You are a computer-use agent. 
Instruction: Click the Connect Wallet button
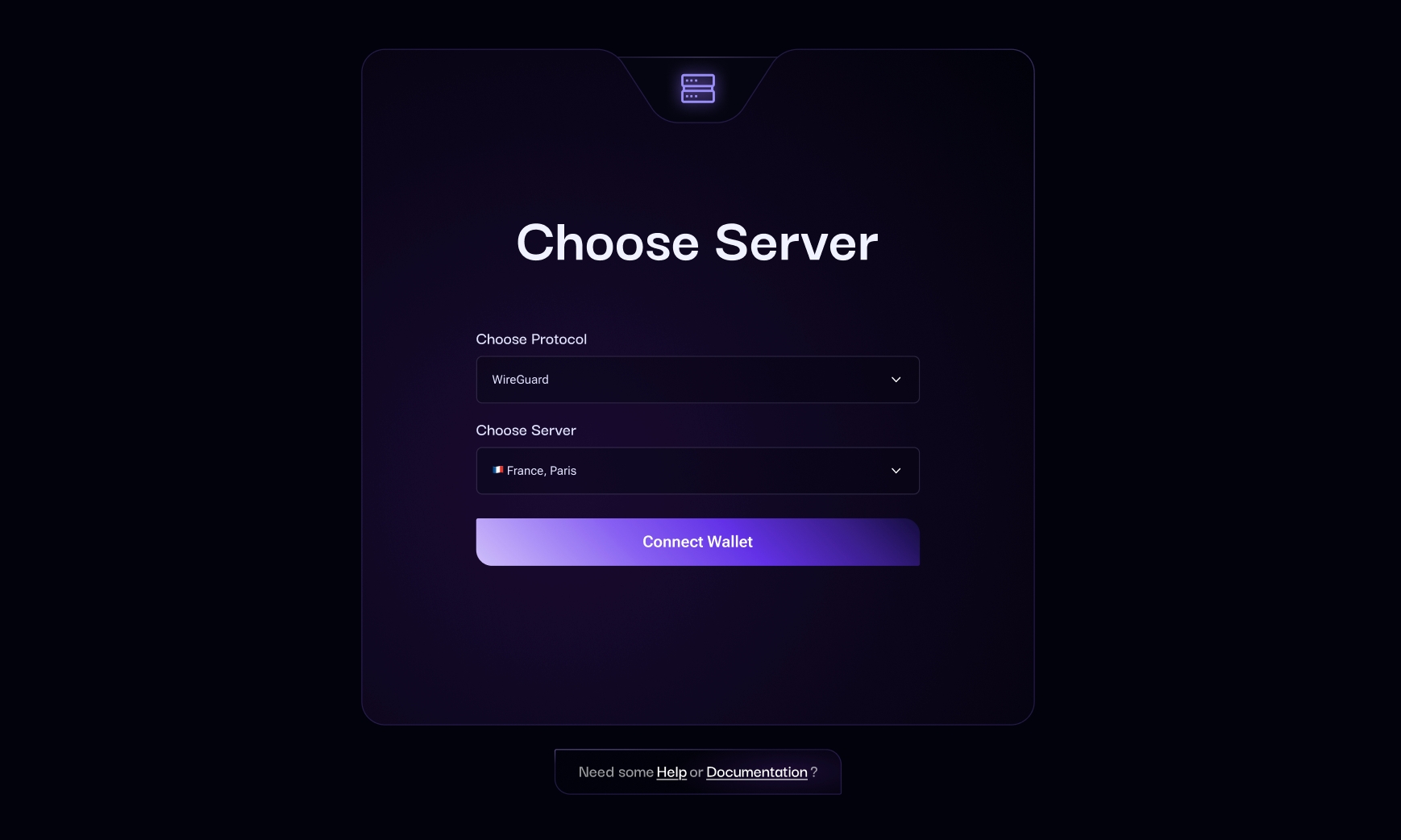click(698, 542)
